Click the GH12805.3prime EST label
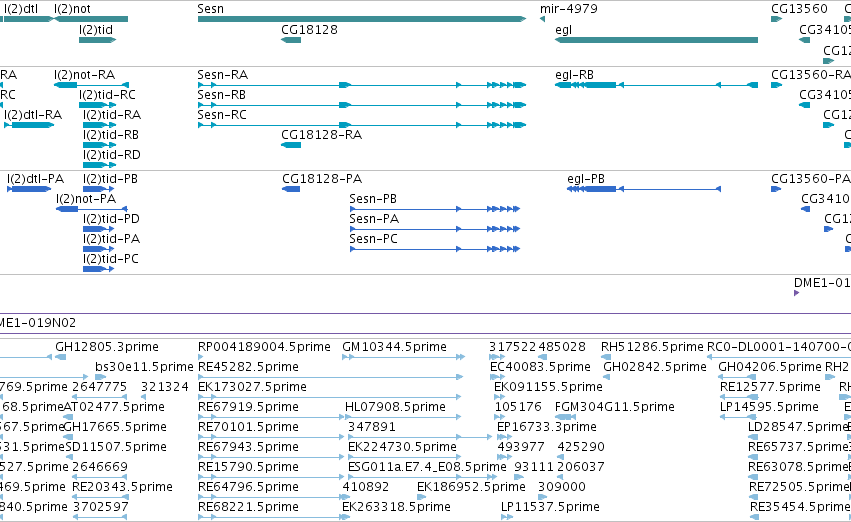The image size is (851, 522). click(x=107, y=347)
